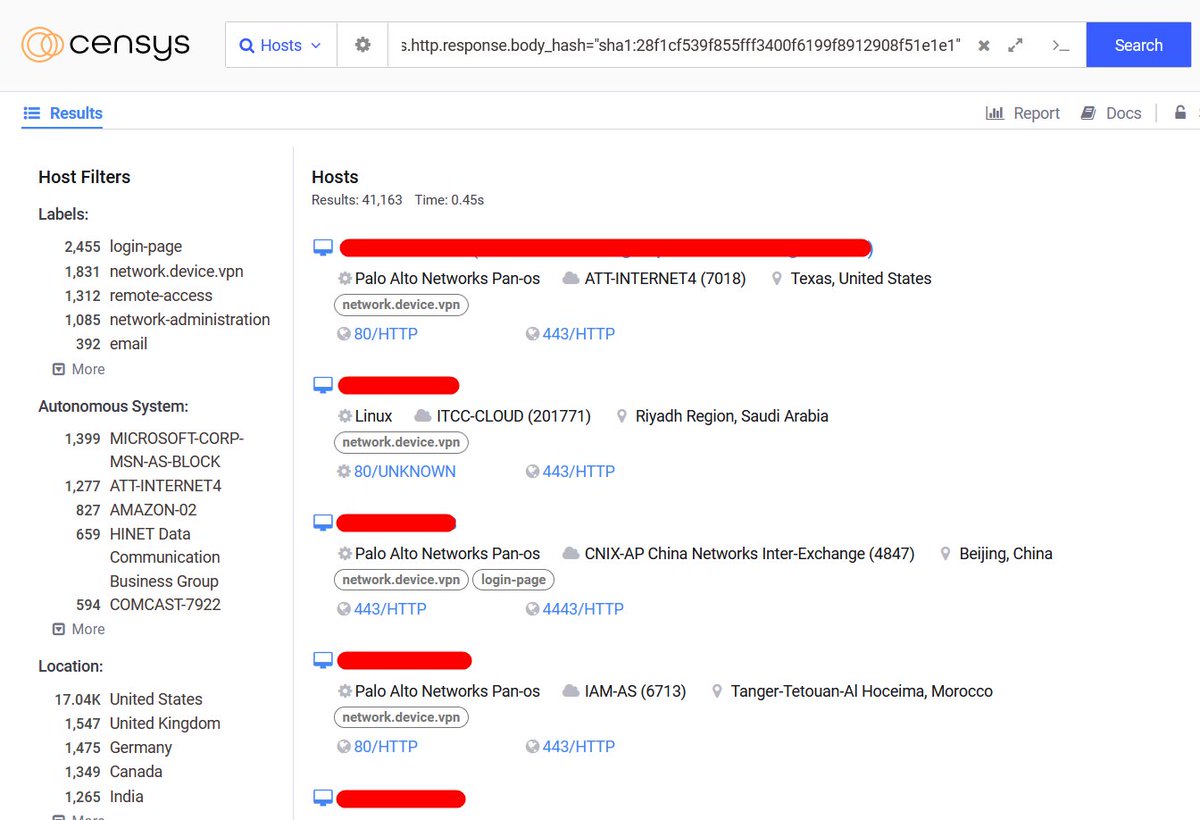Filter by login-page label
Image resolution: width=1200 pixels, height=820 pixels.
coord(146,246)
